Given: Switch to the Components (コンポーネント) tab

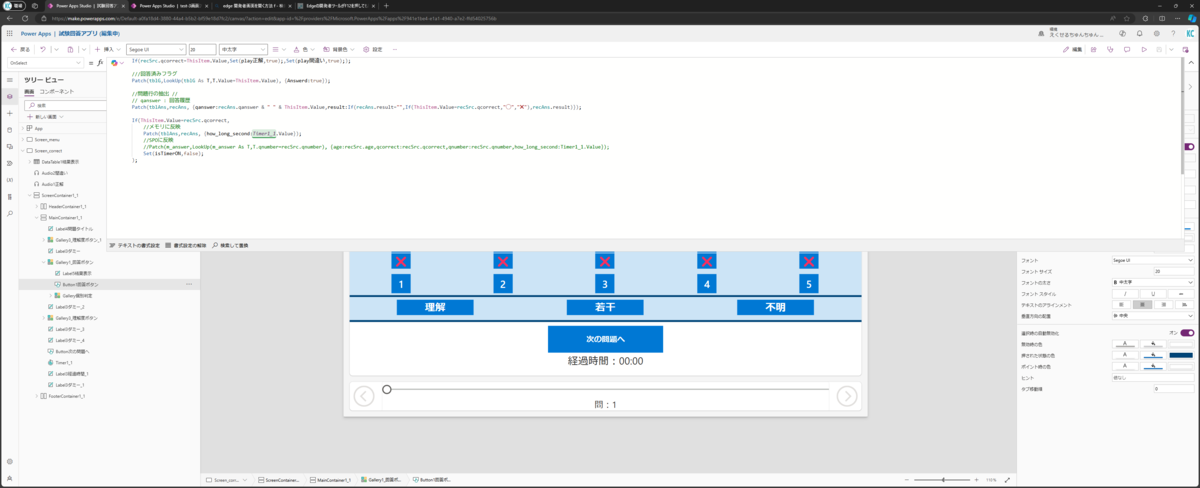Looking at the screenshot, I should pos(56,91).
